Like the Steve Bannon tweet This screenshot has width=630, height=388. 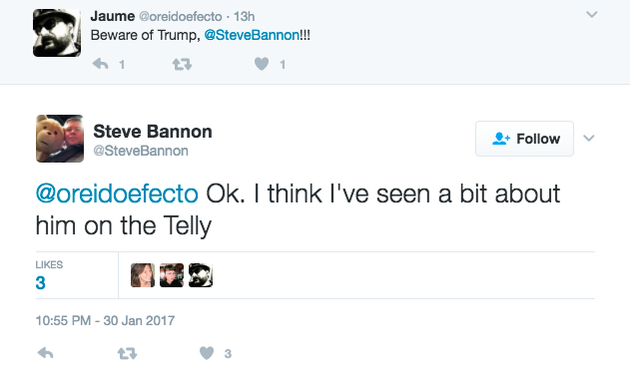[x=207, y=353]
